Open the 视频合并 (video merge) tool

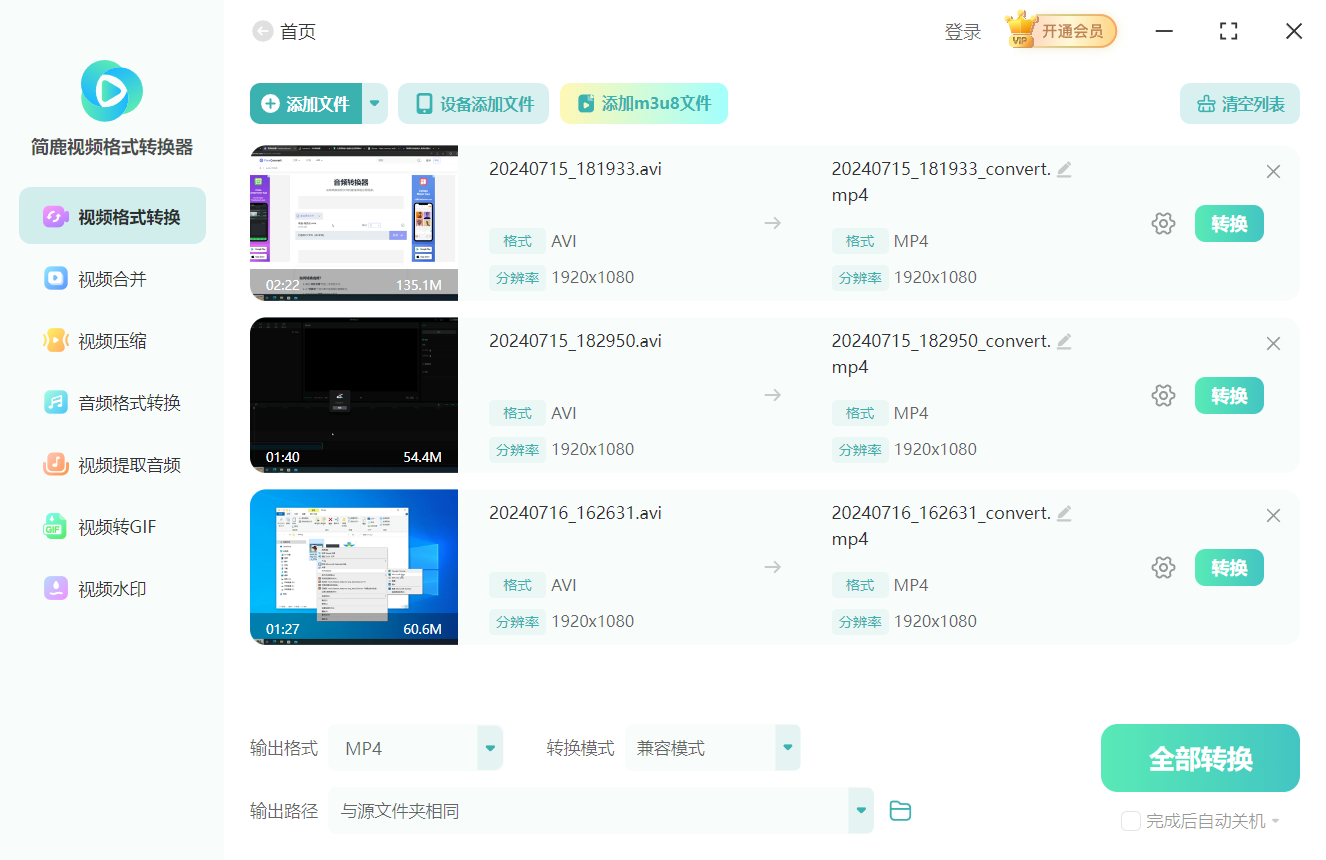click(111, 278)
